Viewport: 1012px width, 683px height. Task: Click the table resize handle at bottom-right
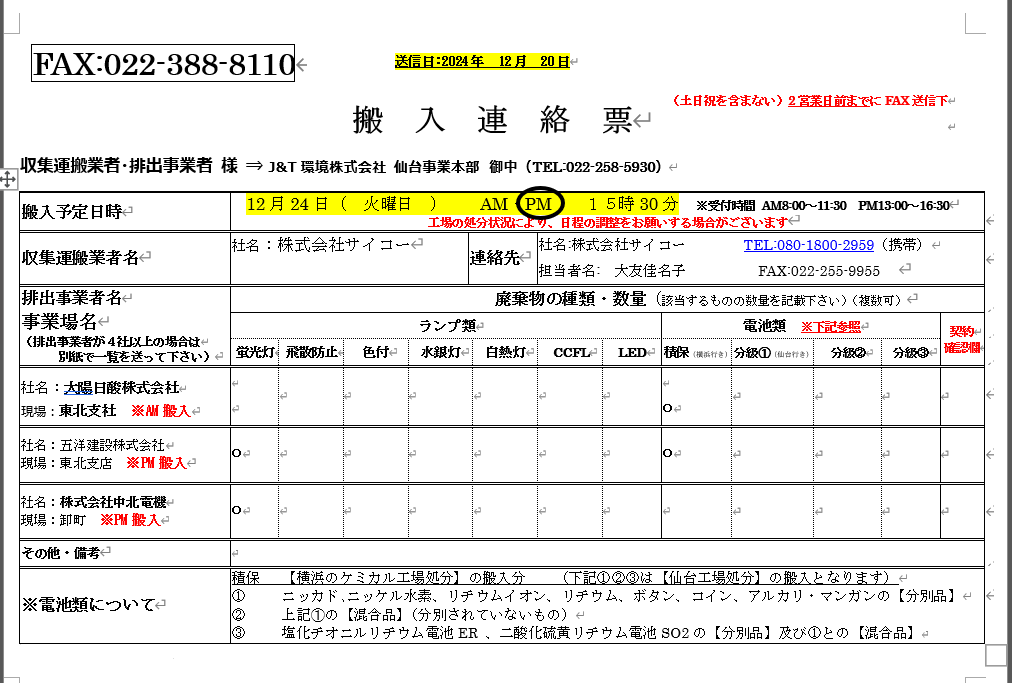995,654
